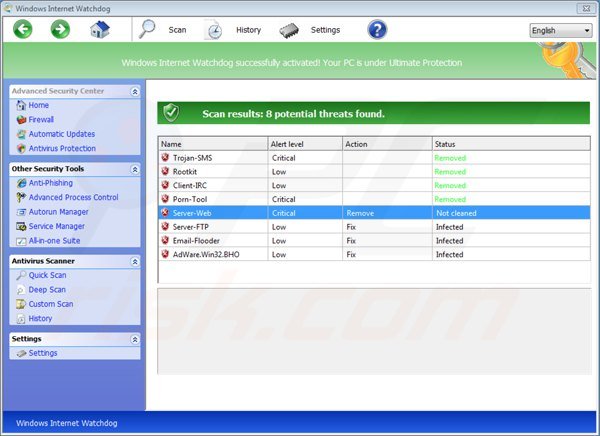Click the clock History icon in toolbar

click(214, 30)
